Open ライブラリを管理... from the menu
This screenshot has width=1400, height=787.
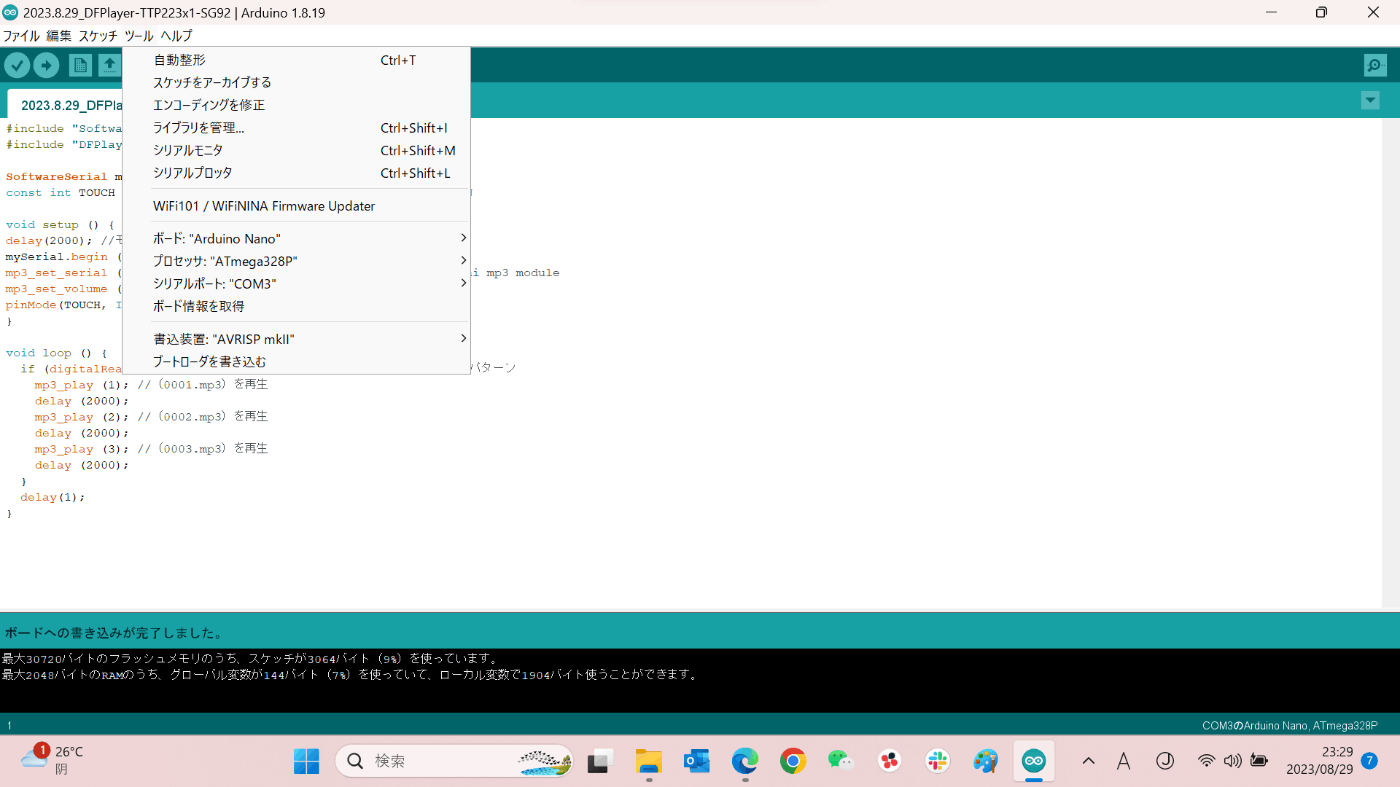click(x=296, y=128)
